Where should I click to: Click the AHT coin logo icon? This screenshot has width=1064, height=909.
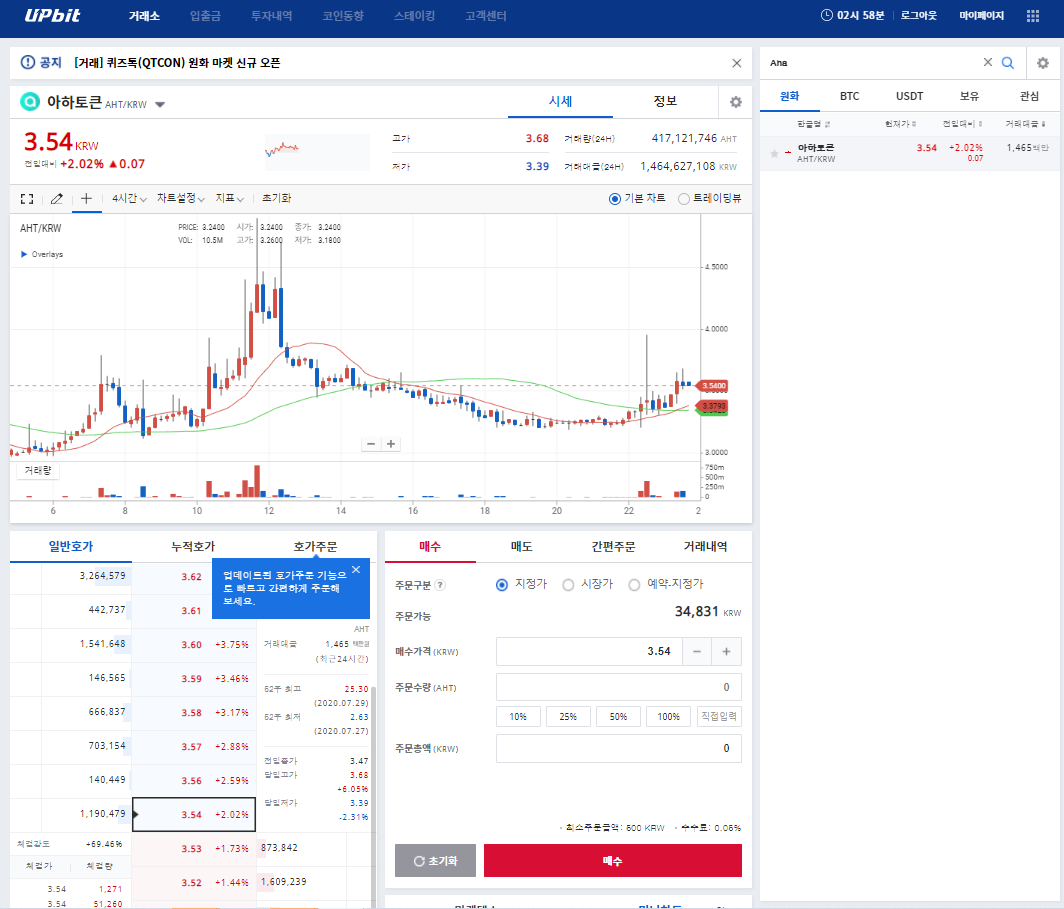(x=30, y=102)
